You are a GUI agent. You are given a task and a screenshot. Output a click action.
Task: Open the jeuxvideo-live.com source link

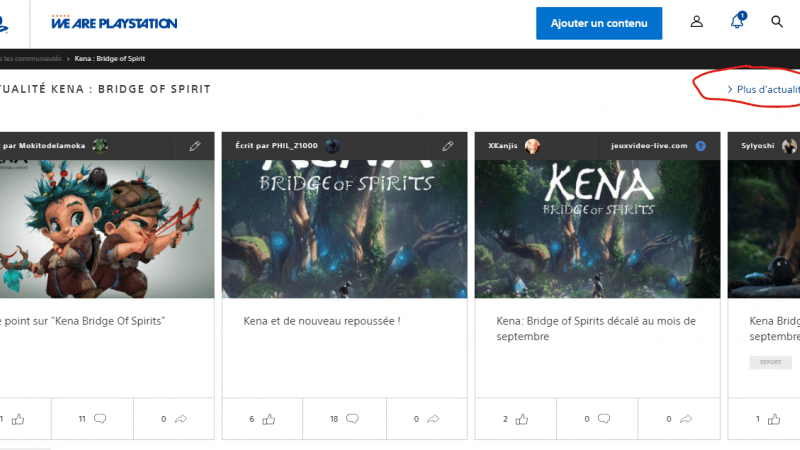click(649, 146)
